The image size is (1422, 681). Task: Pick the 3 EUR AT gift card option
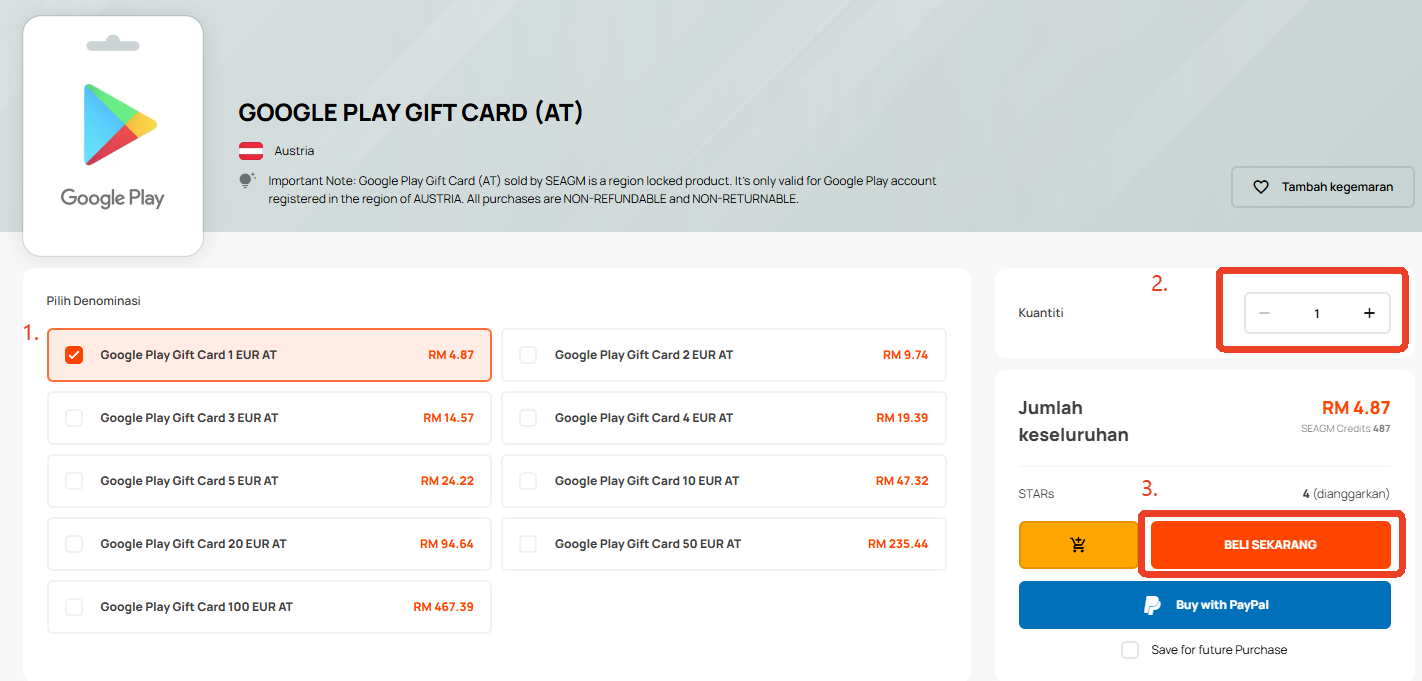pyautogui.click(x=270, y=418)
